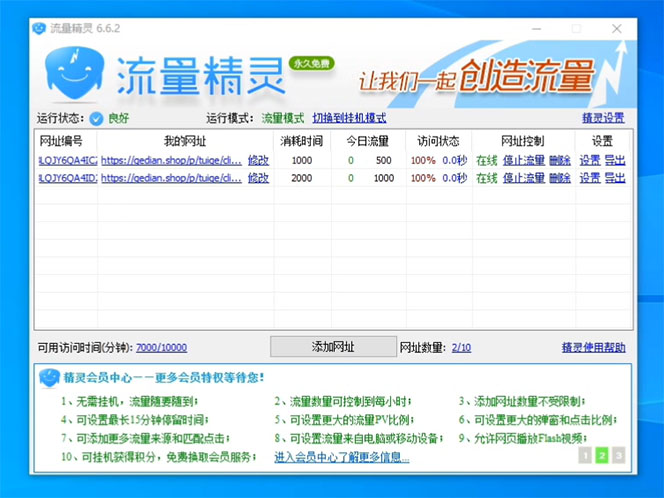Select the green page 2 indicator

pyautogui.click(x=602, y=456)
